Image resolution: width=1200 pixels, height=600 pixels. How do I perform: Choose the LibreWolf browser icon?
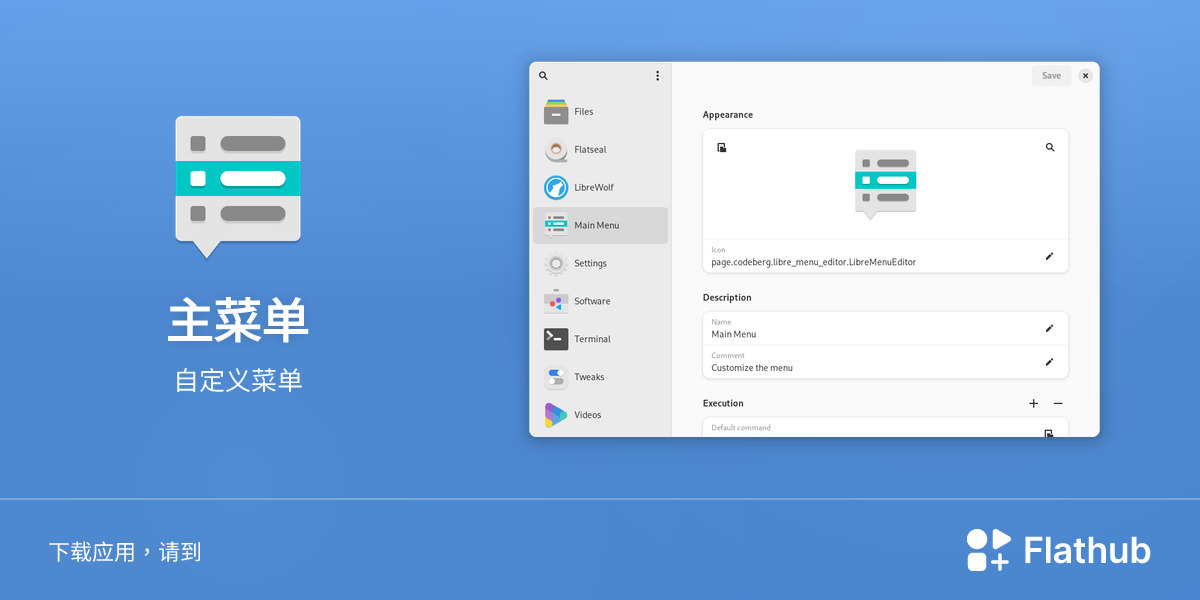click(556, 188)
